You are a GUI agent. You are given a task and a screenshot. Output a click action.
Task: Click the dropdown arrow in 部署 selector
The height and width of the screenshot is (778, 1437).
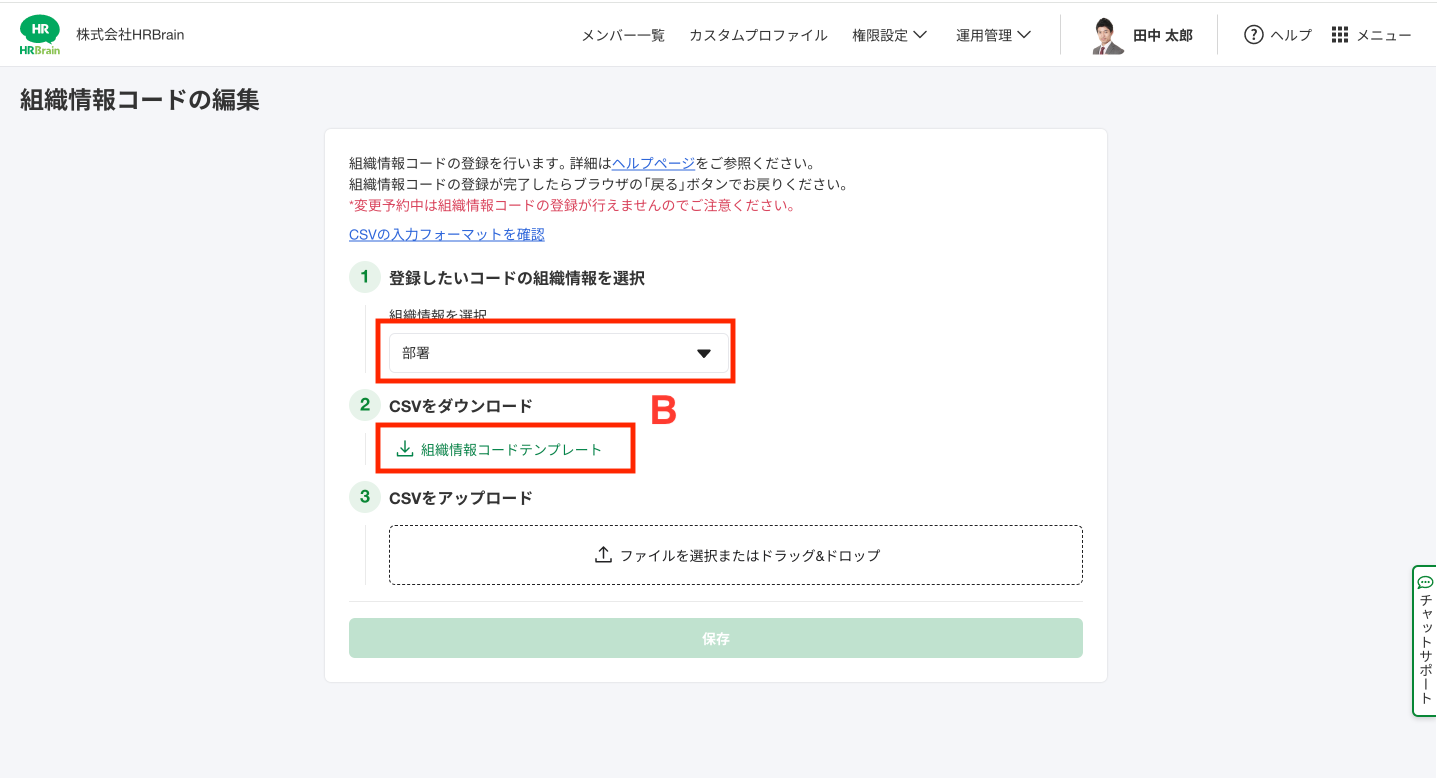704,353
